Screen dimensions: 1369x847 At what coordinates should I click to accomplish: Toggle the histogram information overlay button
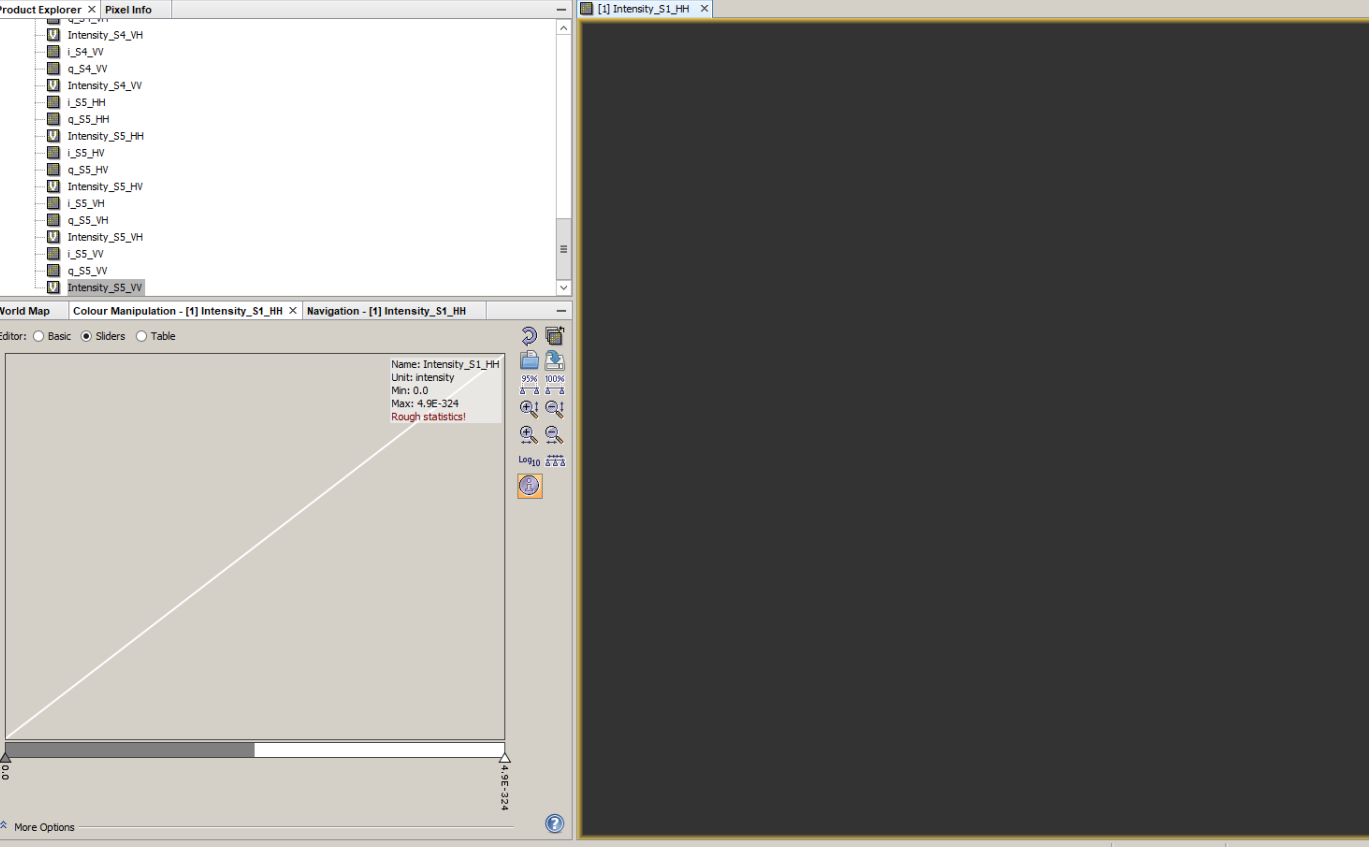529,486
